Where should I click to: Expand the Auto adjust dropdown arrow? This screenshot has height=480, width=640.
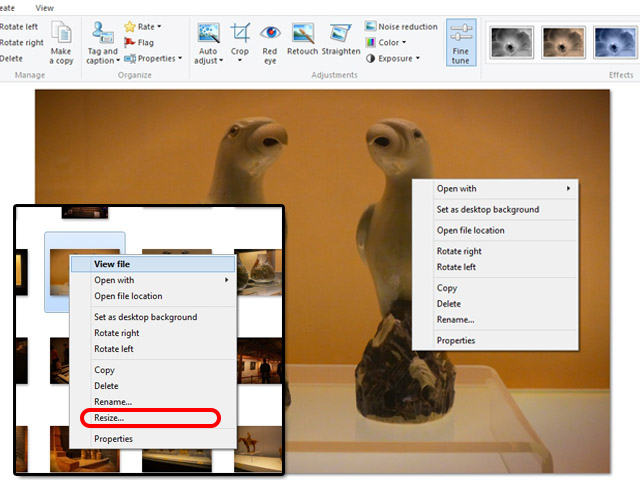[x=221, y=61]
